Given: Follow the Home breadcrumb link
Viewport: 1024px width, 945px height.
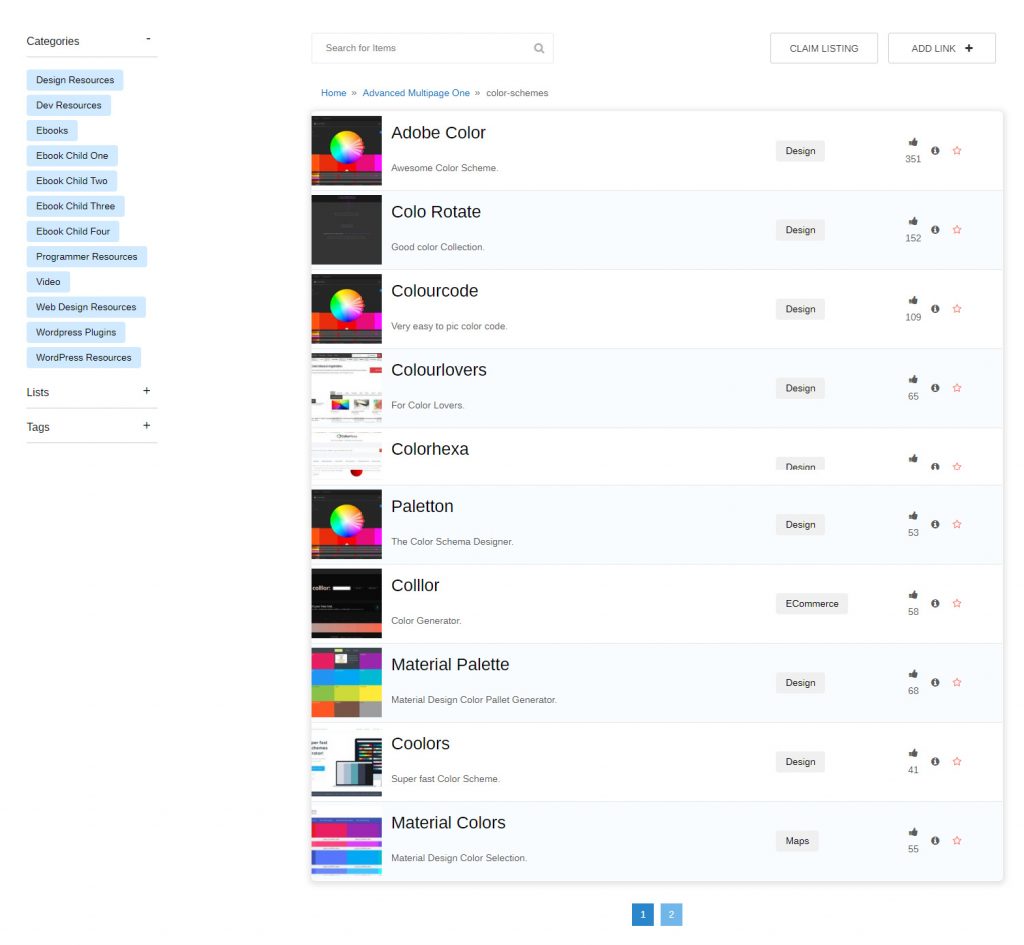Looking at the screenshot, I should (334, 93).
